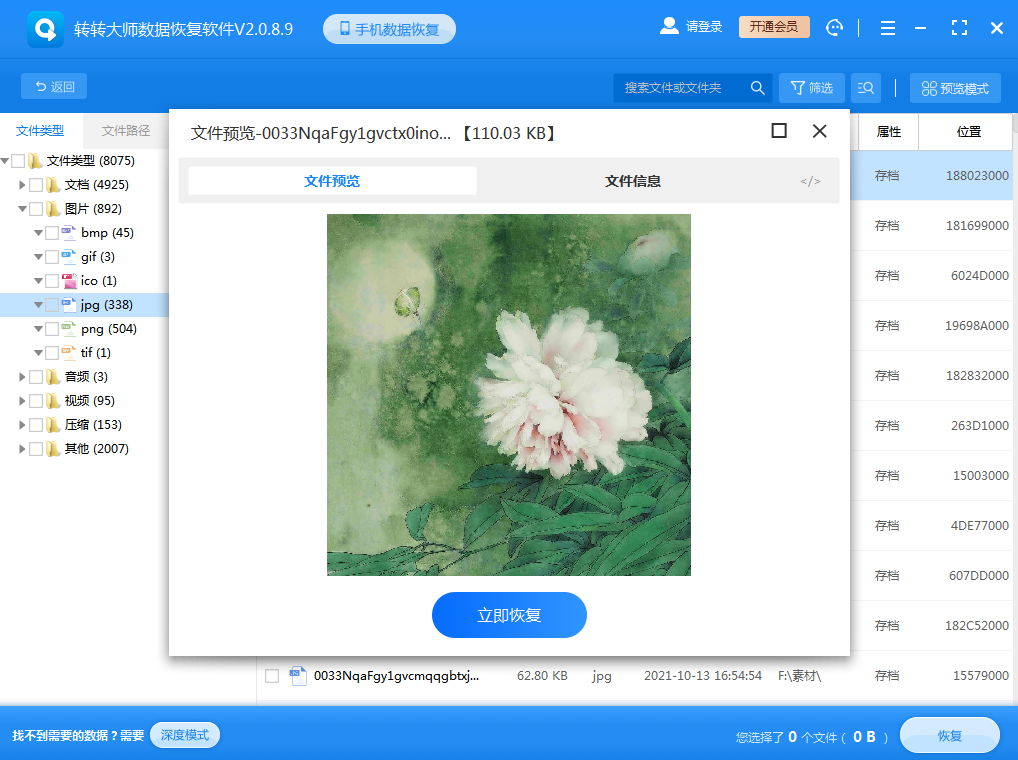Select checkbox for file 0033NqaFgy1gvcmqqgbtxj
This screenshot has width=1018, height=760.
(272, 676)
